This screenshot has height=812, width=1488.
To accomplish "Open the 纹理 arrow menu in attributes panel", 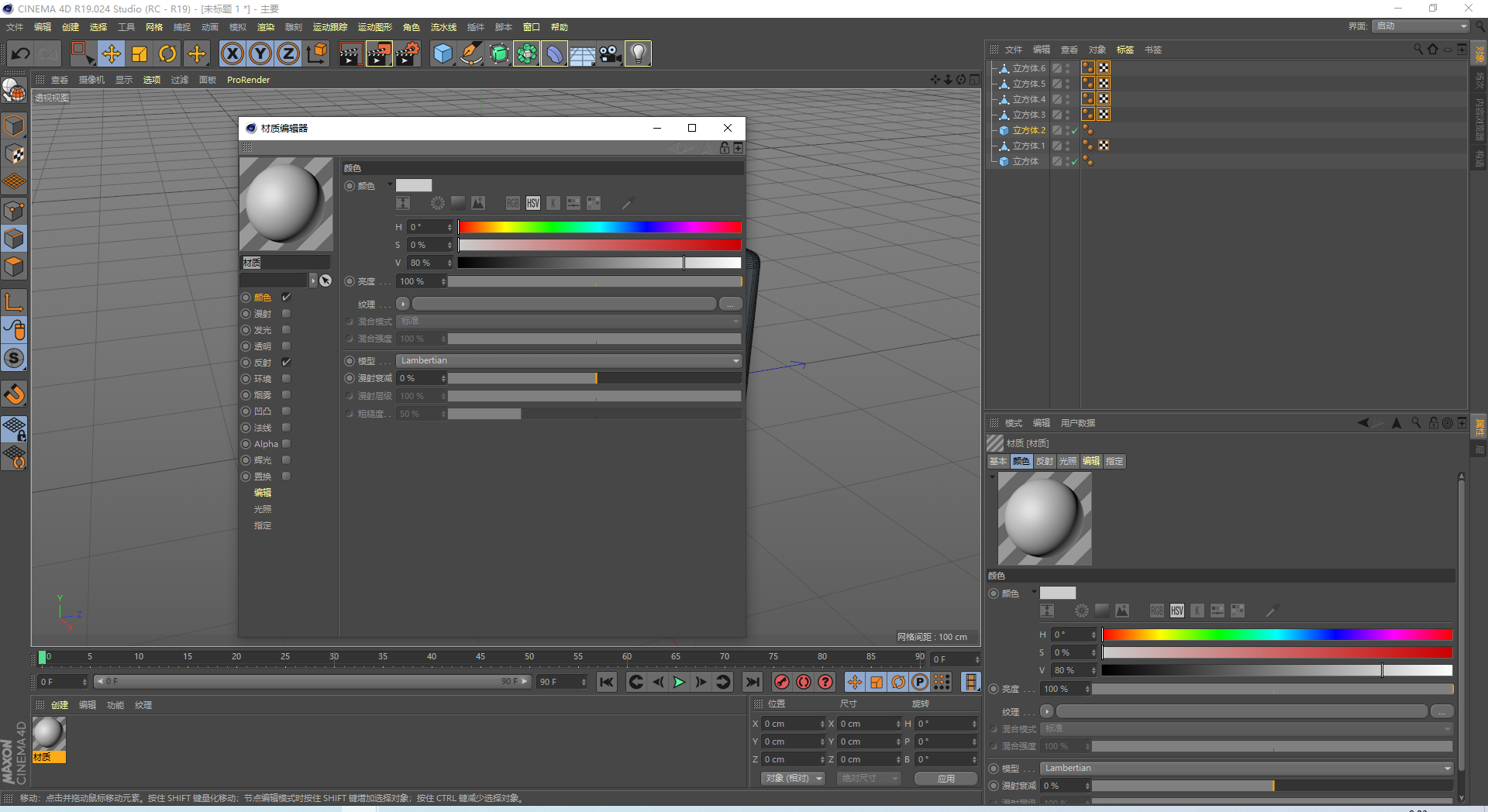I will 1047,711.
